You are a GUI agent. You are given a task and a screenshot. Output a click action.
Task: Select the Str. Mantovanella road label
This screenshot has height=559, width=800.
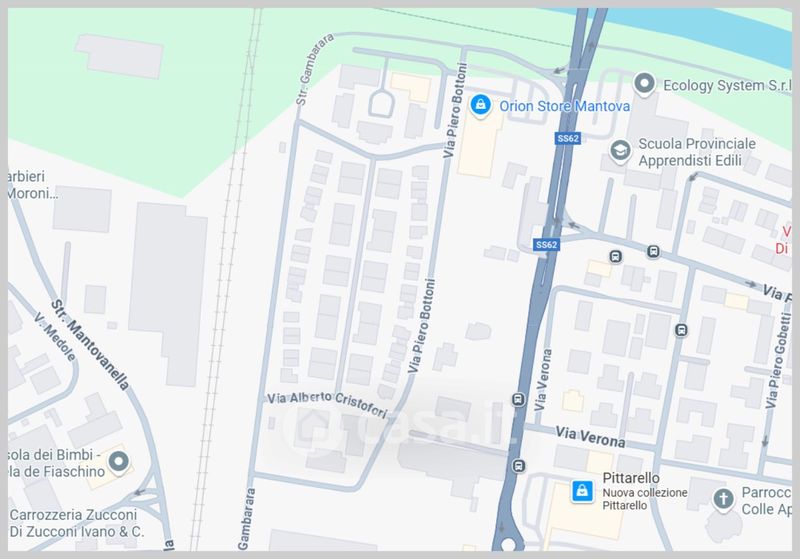coord(90,345)
